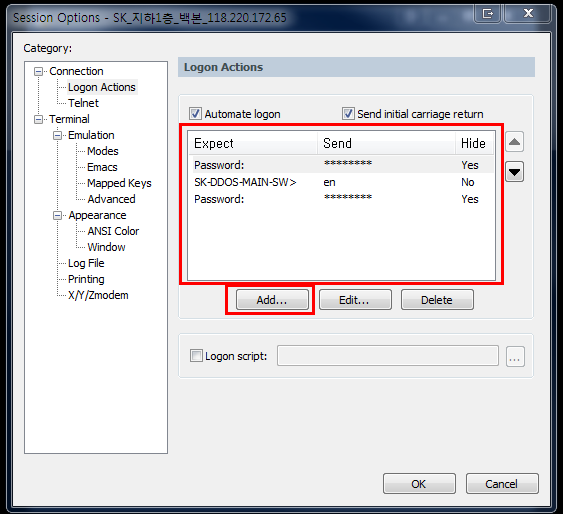
Task: Cancel the Session Options dialog
Action: click(502, 484)
